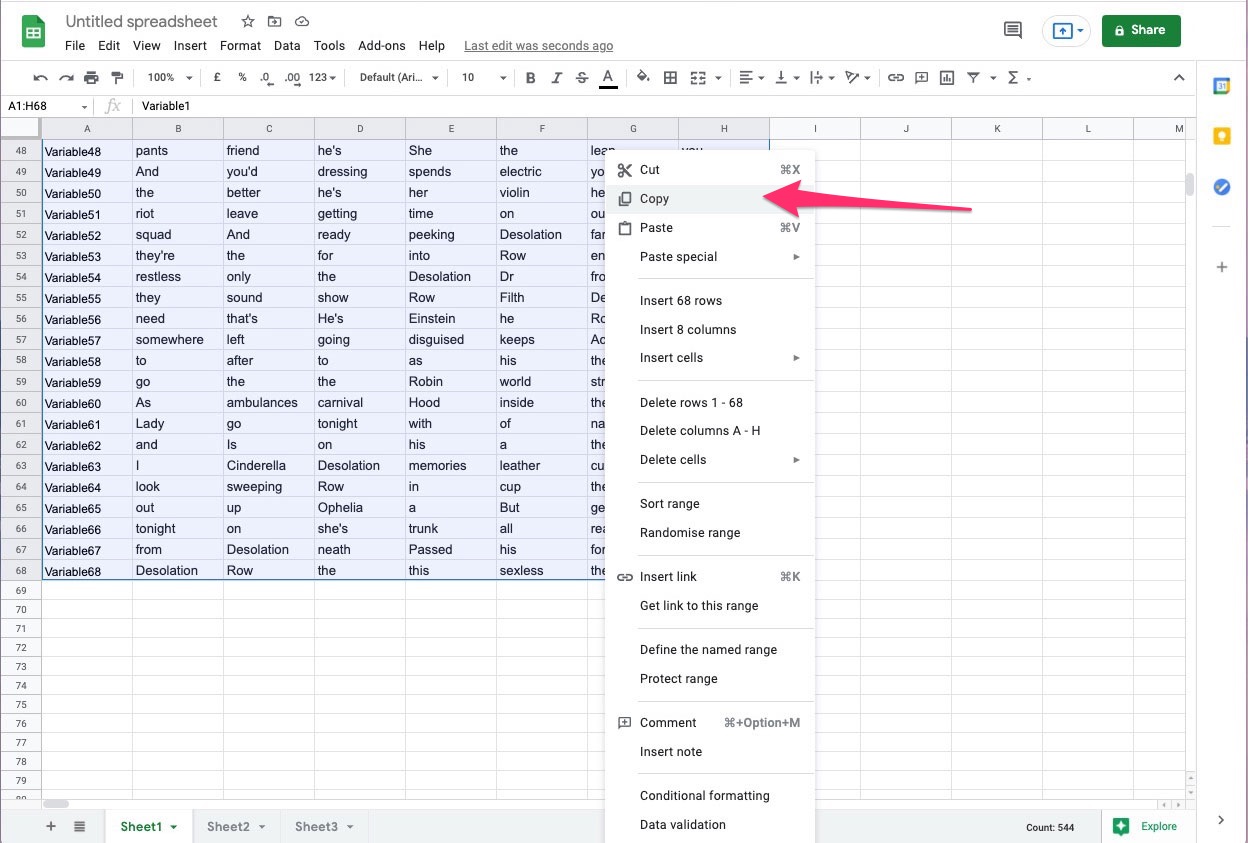Switch to the Sheet2 tab
Viewport: 1248px width, 843px height.
tap(237, 826)
